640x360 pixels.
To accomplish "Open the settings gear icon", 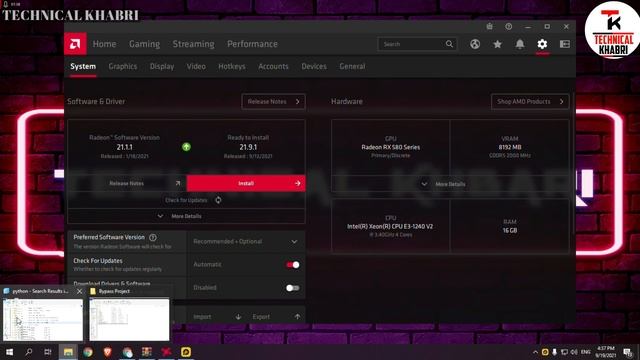I will coord(542,44).
